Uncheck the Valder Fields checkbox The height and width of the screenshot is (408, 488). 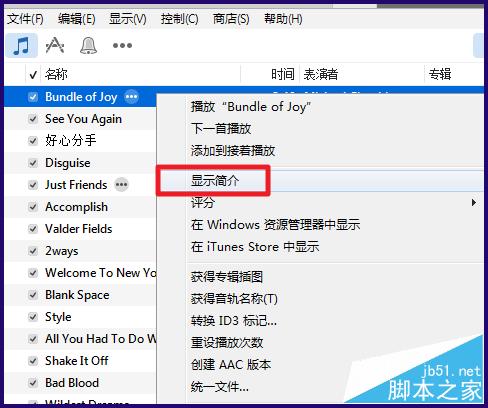[33, 229]
